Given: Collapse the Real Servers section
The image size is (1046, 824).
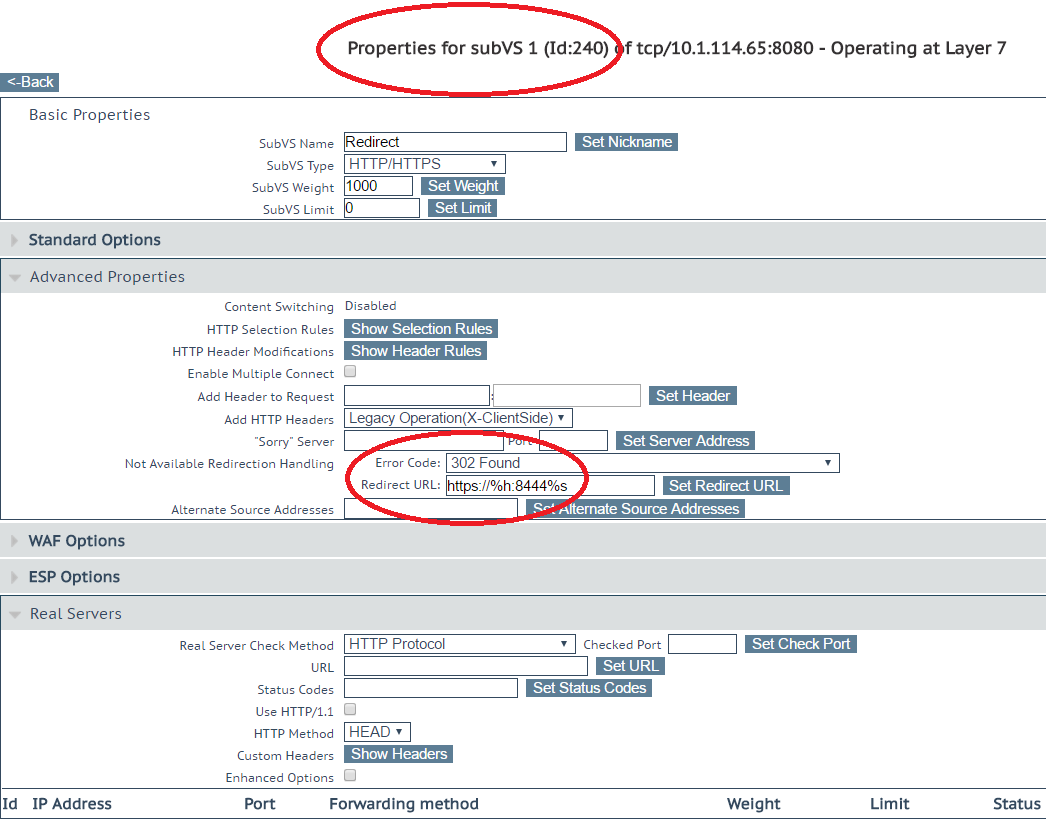Looking at the screenshot, I should 75,614.
